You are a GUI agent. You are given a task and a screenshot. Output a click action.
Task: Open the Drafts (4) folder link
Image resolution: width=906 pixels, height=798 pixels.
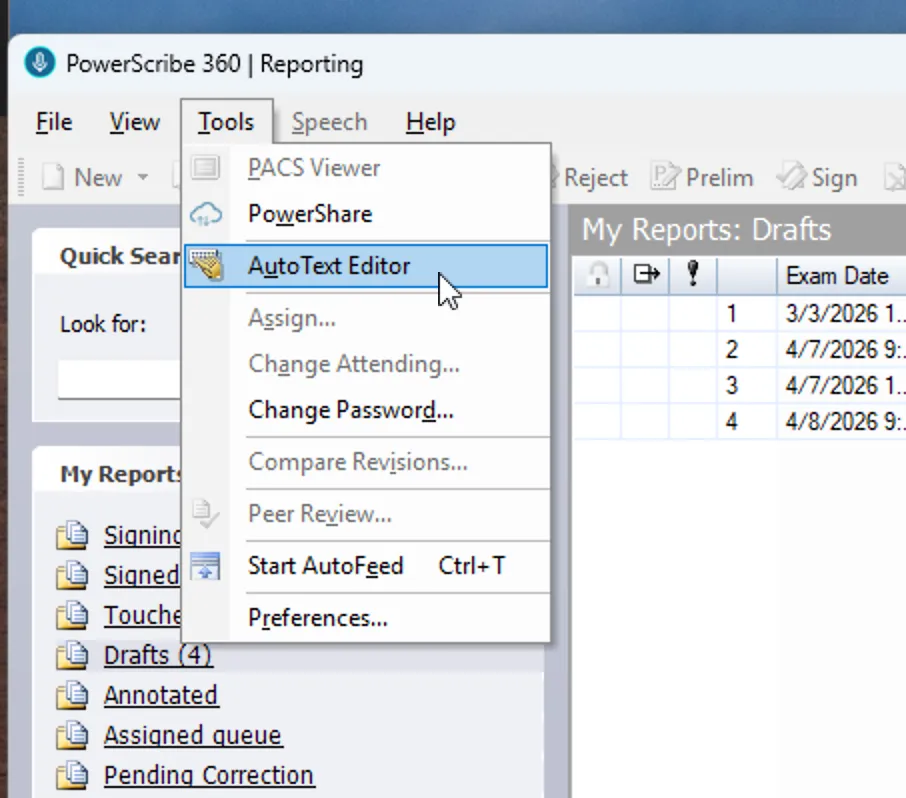point(157,655)
